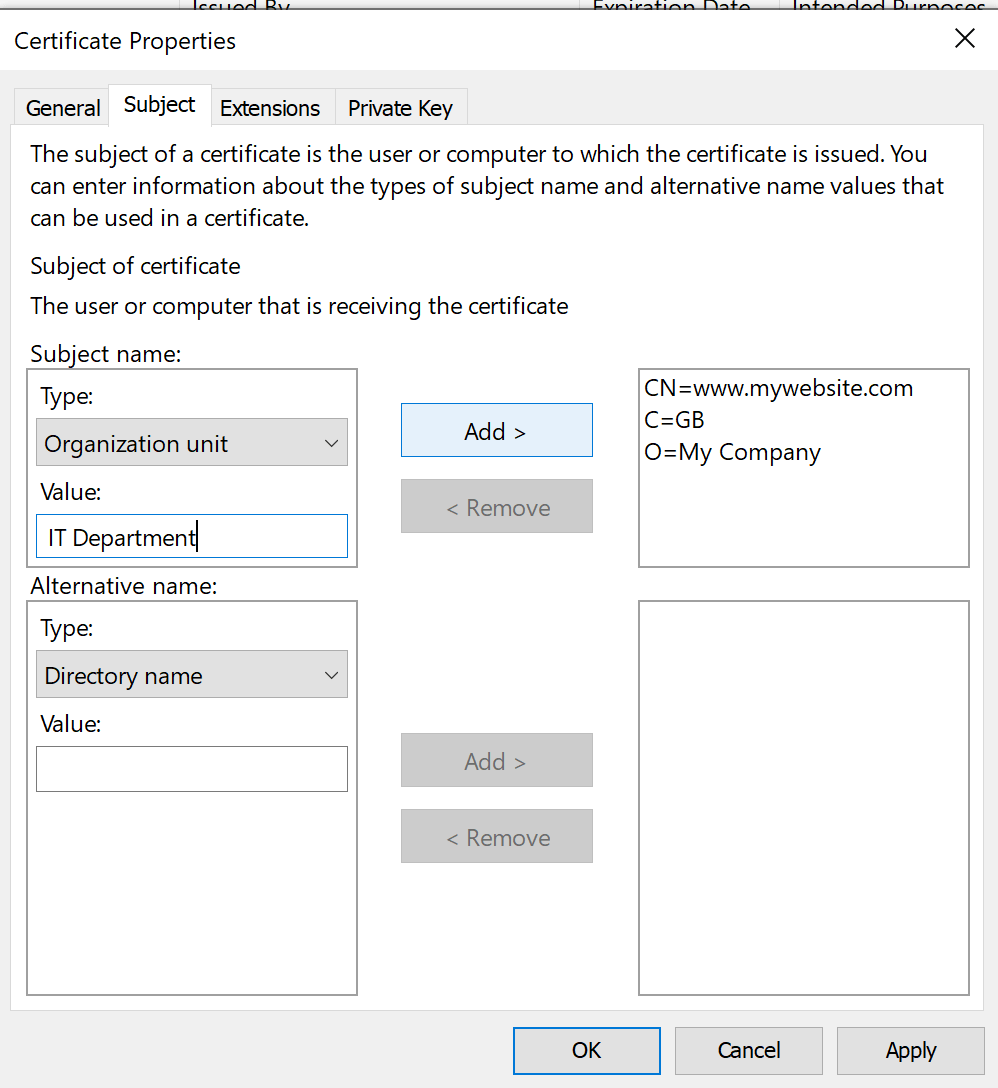Click inside the IT Department value field

(192, 536)
